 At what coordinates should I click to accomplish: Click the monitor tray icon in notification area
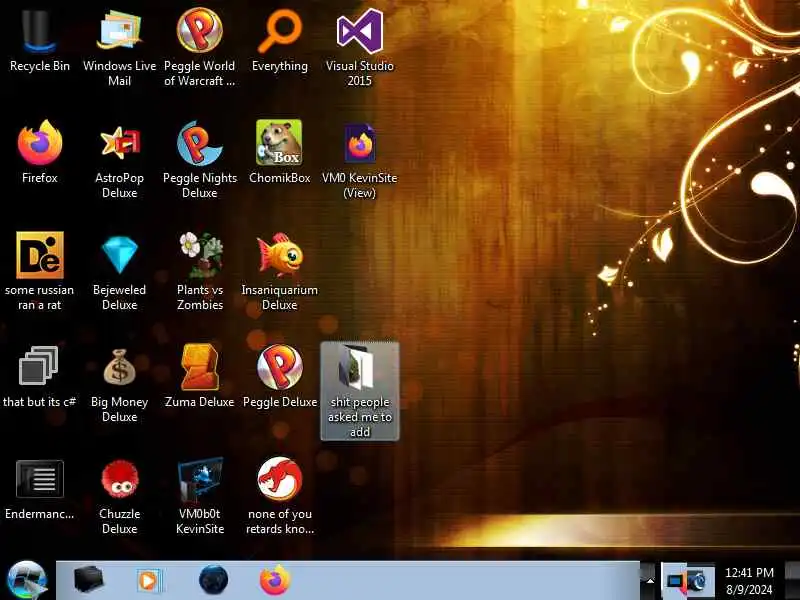pos(676,581)
